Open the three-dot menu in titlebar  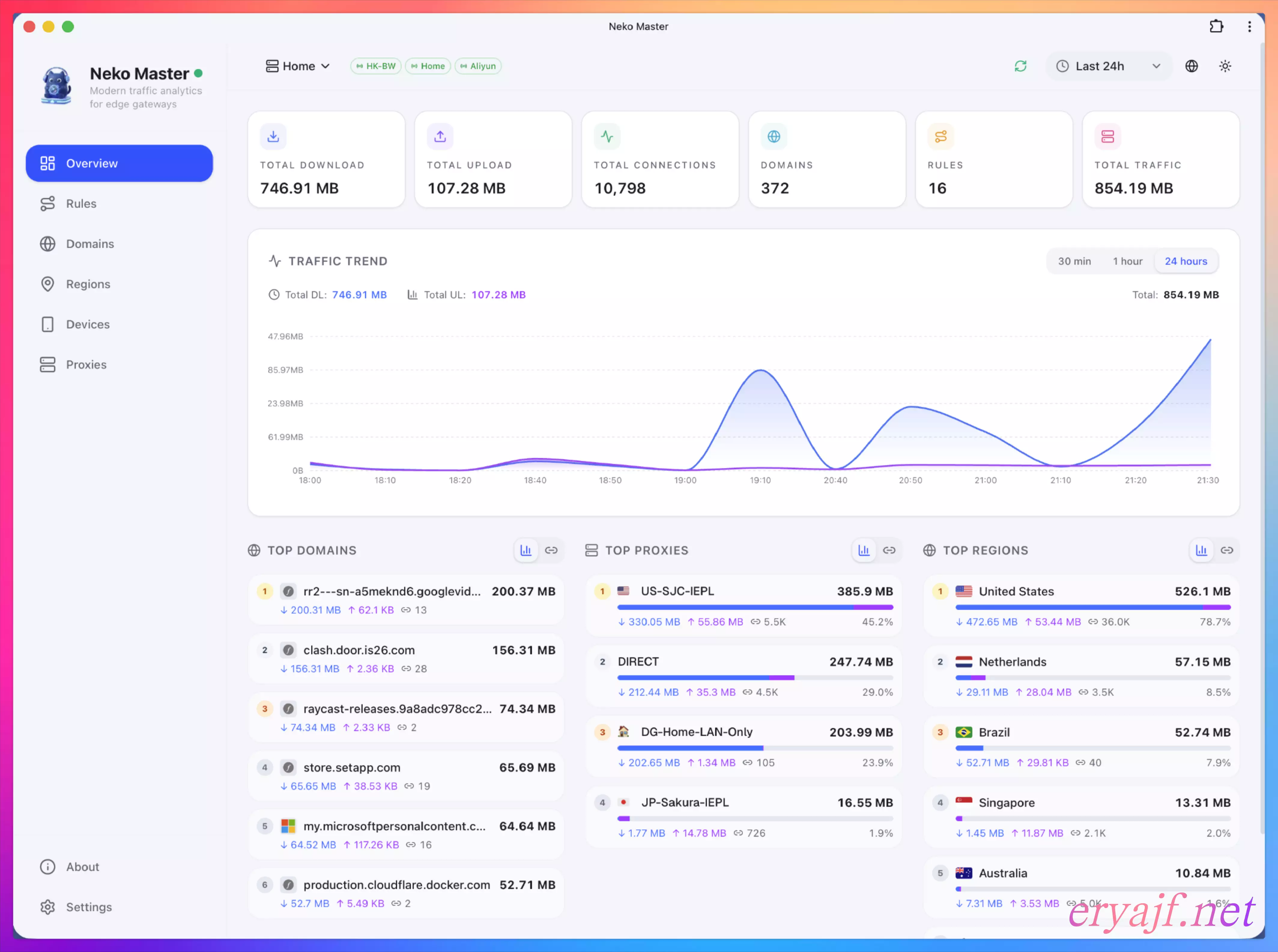[1249, 26]
